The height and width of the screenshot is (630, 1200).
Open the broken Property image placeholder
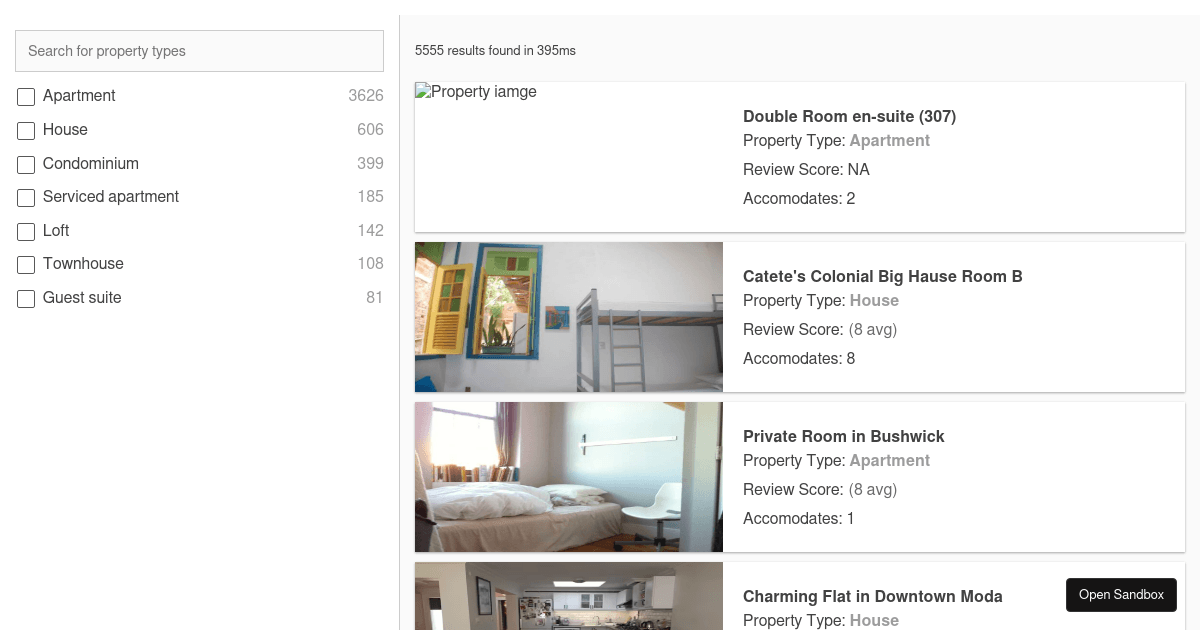476,92
